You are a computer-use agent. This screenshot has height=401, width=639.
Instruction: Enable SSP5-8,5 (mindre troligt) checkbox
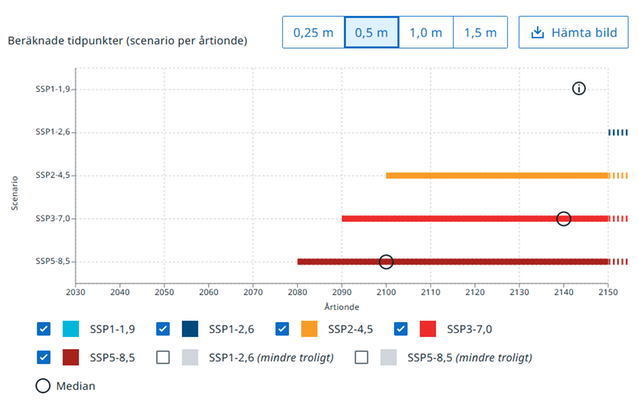[x=362, y=357]
